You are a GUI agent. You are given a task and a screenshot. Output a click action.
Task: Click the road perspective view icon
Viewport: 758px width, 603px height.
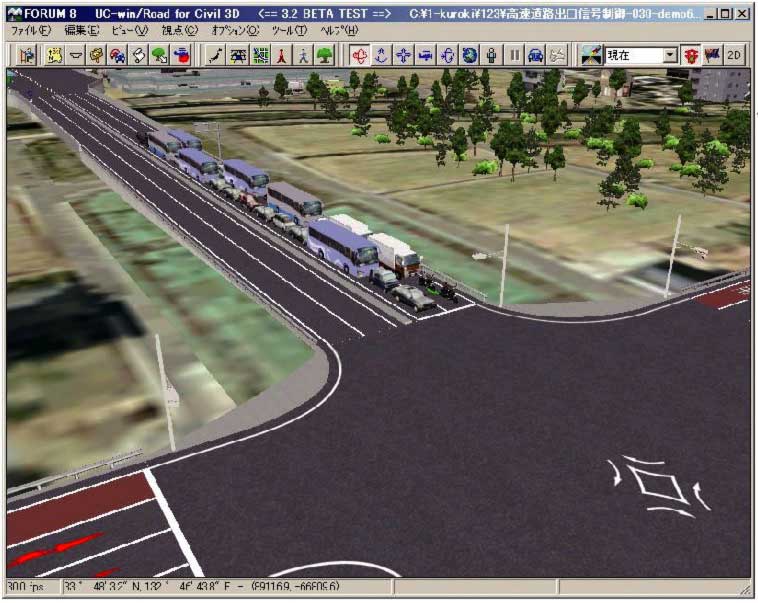click(592, 56)
